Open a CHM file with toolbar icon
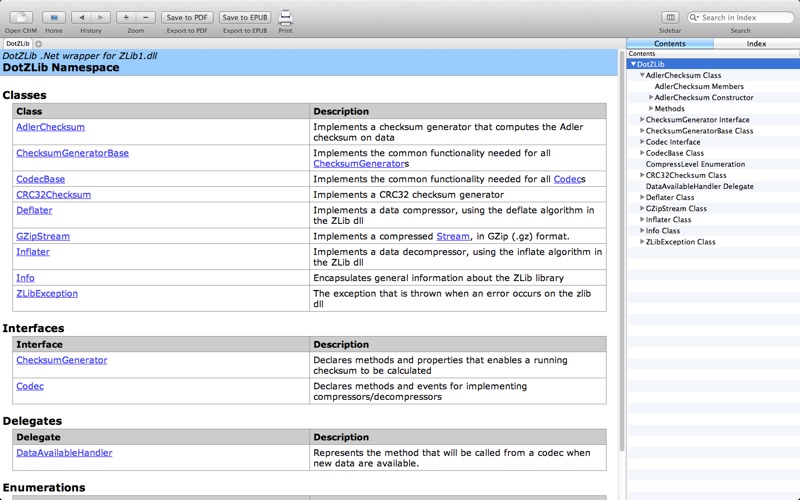The height and width of the screenshot is (500, 800). click(x=21, y=17)
